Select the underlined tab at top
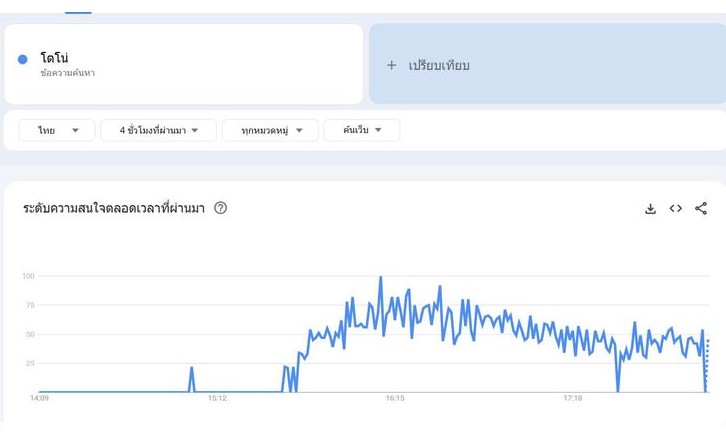 78,12
